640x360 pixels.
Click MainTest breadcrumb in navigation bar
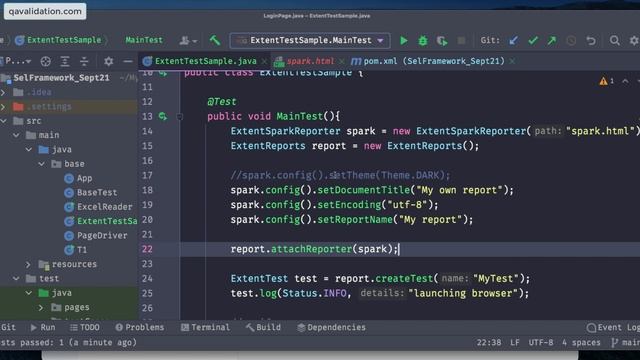point(144,40)
